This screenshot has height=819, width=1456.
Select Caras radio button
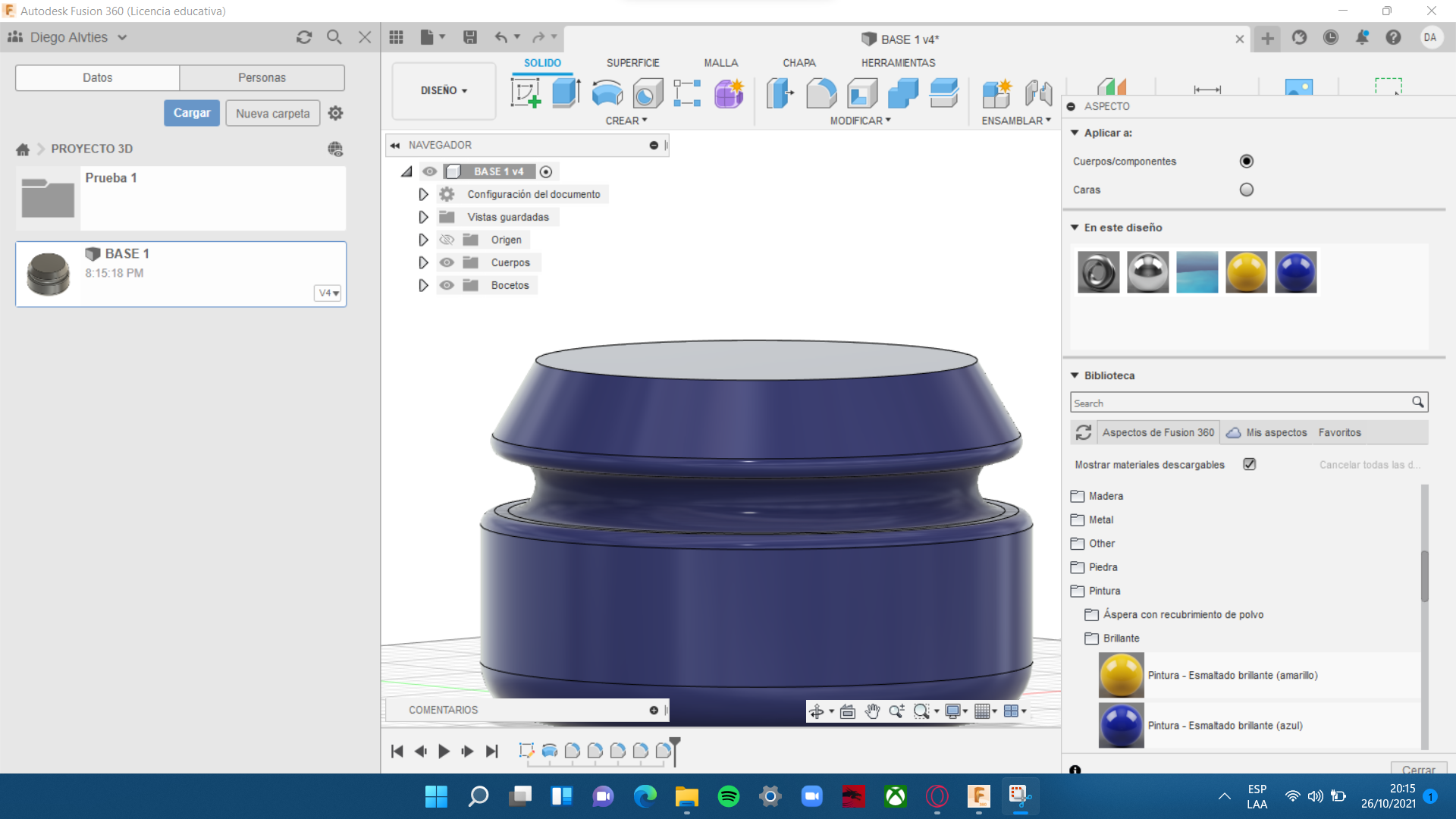(x=1247, y=190)
